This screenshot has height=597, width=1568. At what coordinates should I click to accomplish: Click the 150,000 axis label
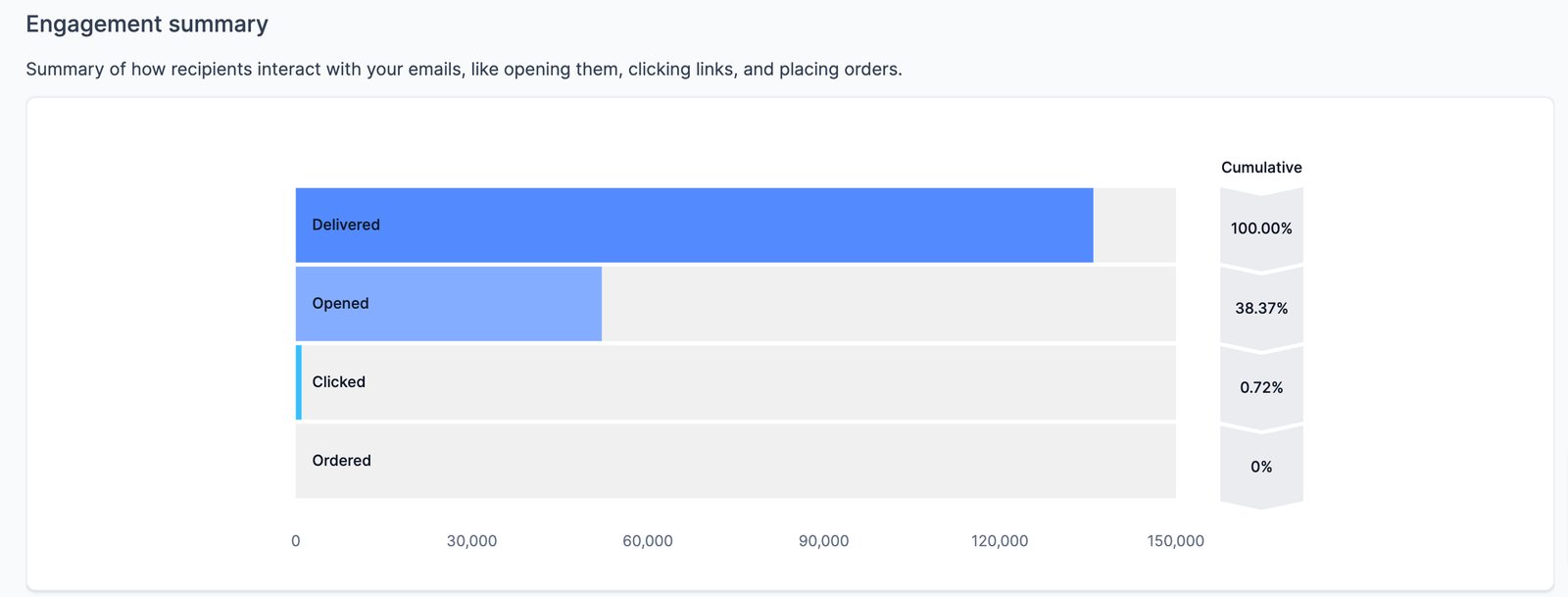pos(1175,541)
